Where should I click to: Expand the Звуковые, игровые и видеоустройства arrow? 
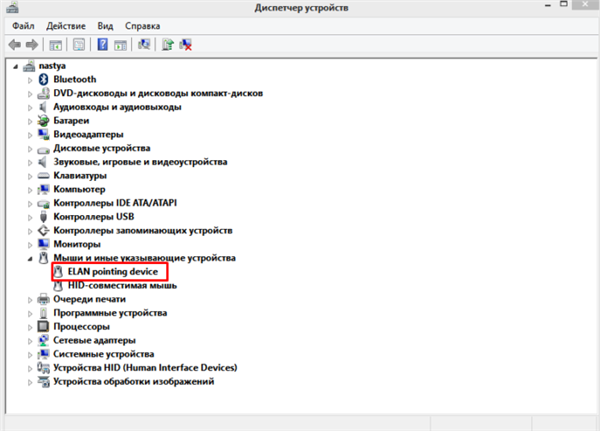(x=30, y=163)
